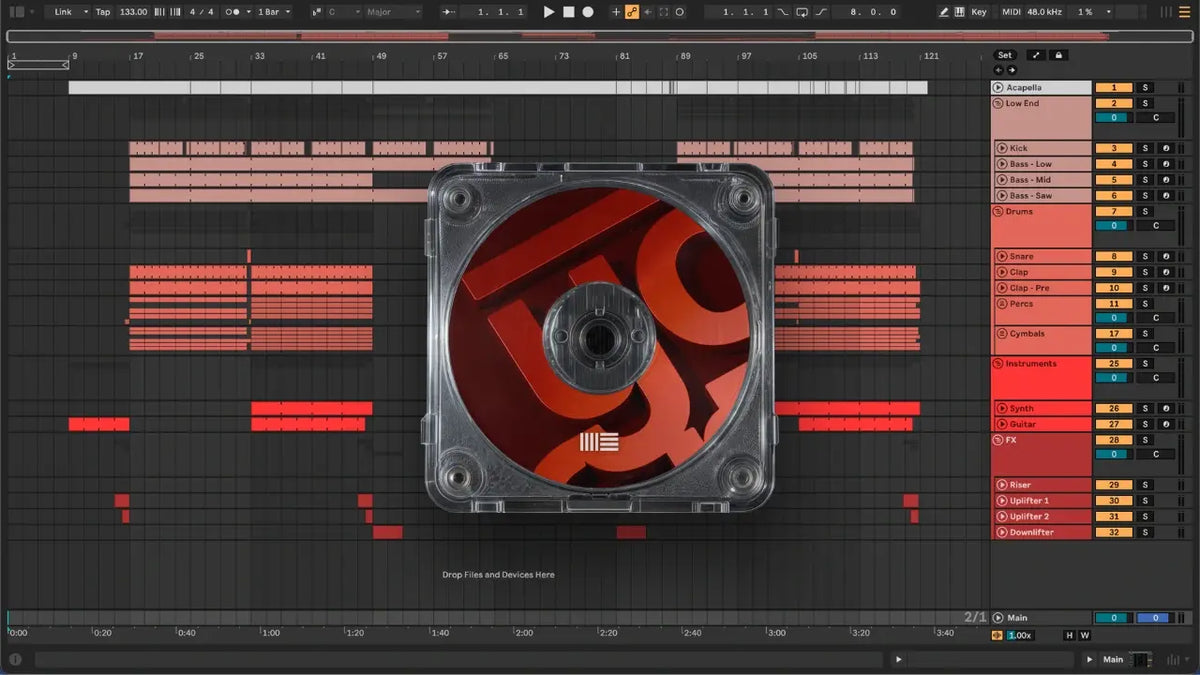Click the Tap tempo button
Image resolution: width=1200 pixels, height=675 pixels.
(103, 12)
